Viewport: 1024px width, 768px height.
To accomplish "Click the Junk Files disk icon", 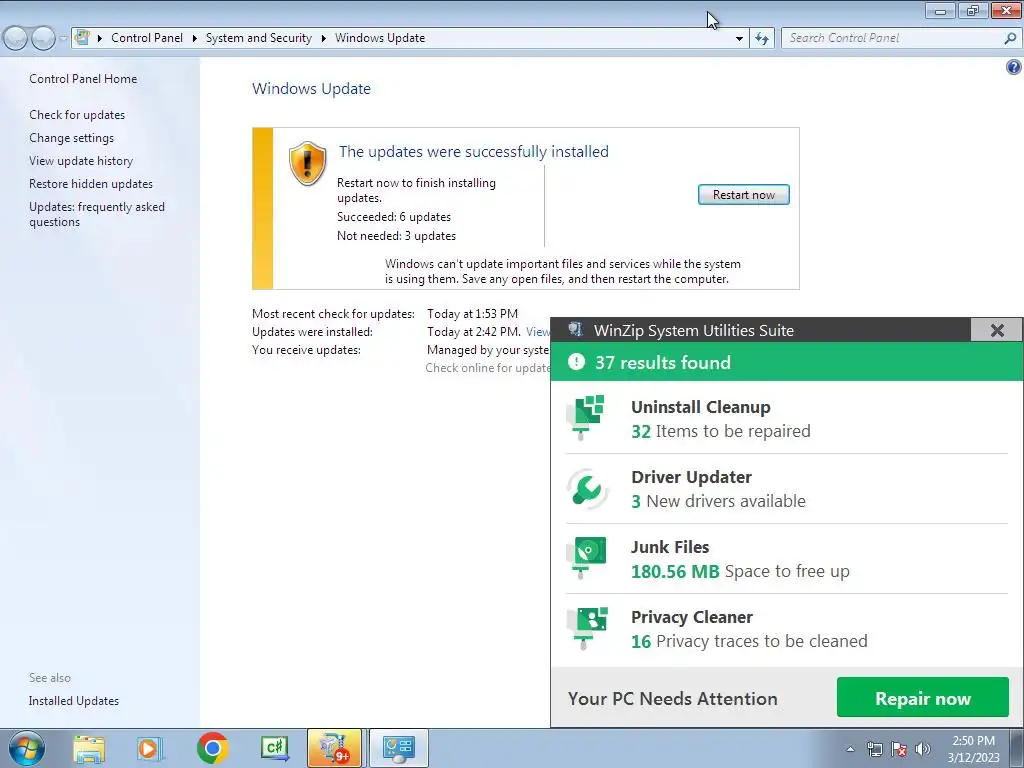I will coord(587,558).
